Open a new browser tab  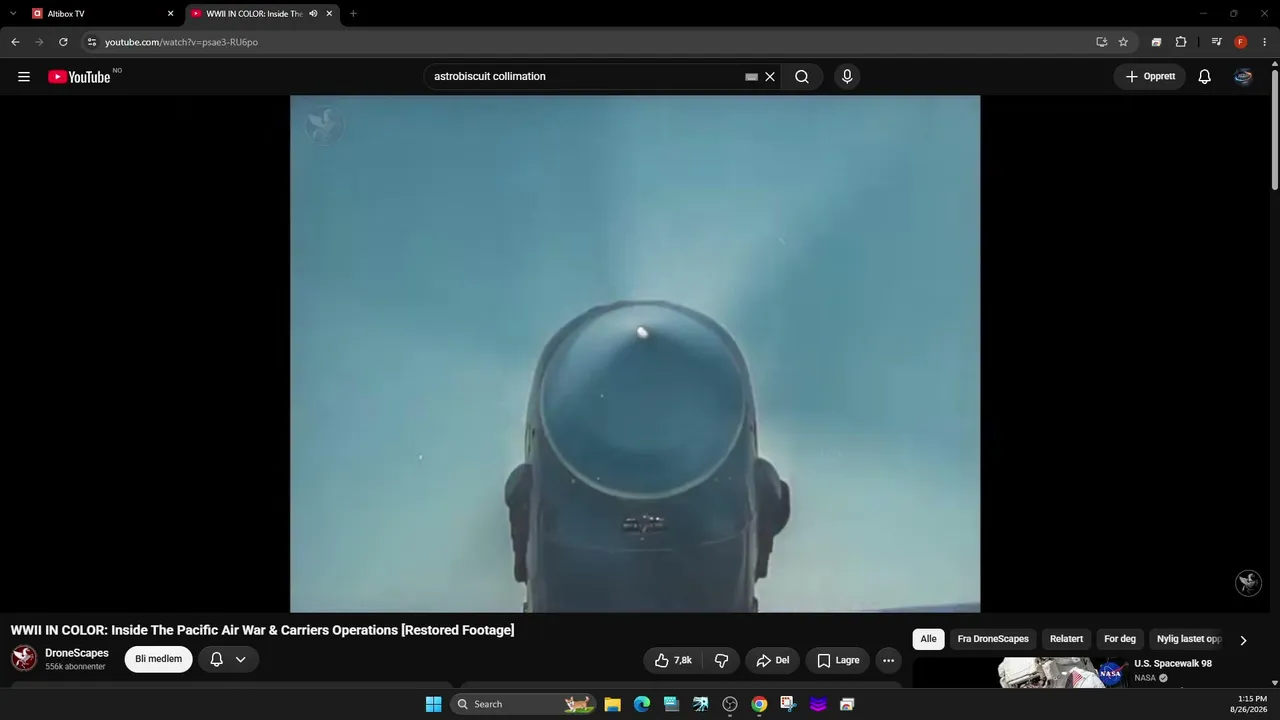point(353,14)
